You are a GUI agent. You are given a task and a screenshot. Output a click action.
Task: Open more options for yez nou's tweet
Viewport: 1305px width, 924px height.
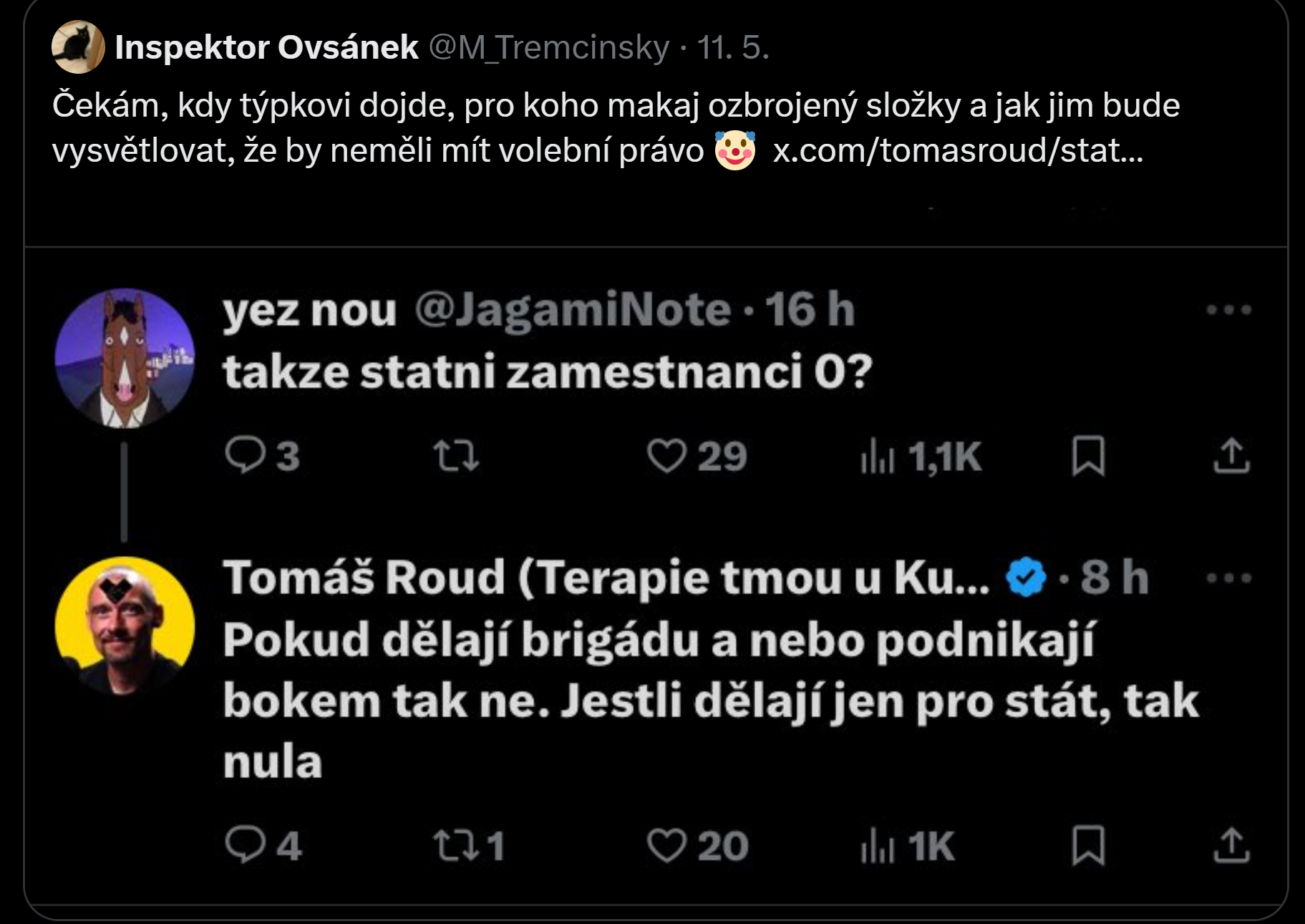[1228, 310]
